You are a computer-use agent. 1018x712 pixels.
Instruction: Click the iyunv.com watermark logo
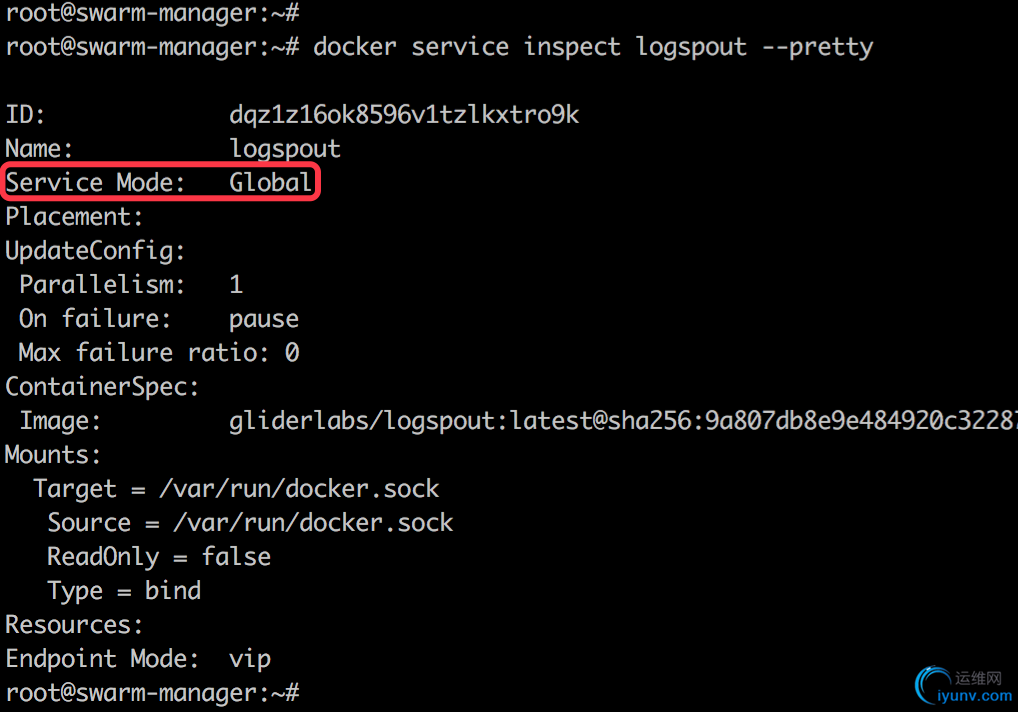963,686
